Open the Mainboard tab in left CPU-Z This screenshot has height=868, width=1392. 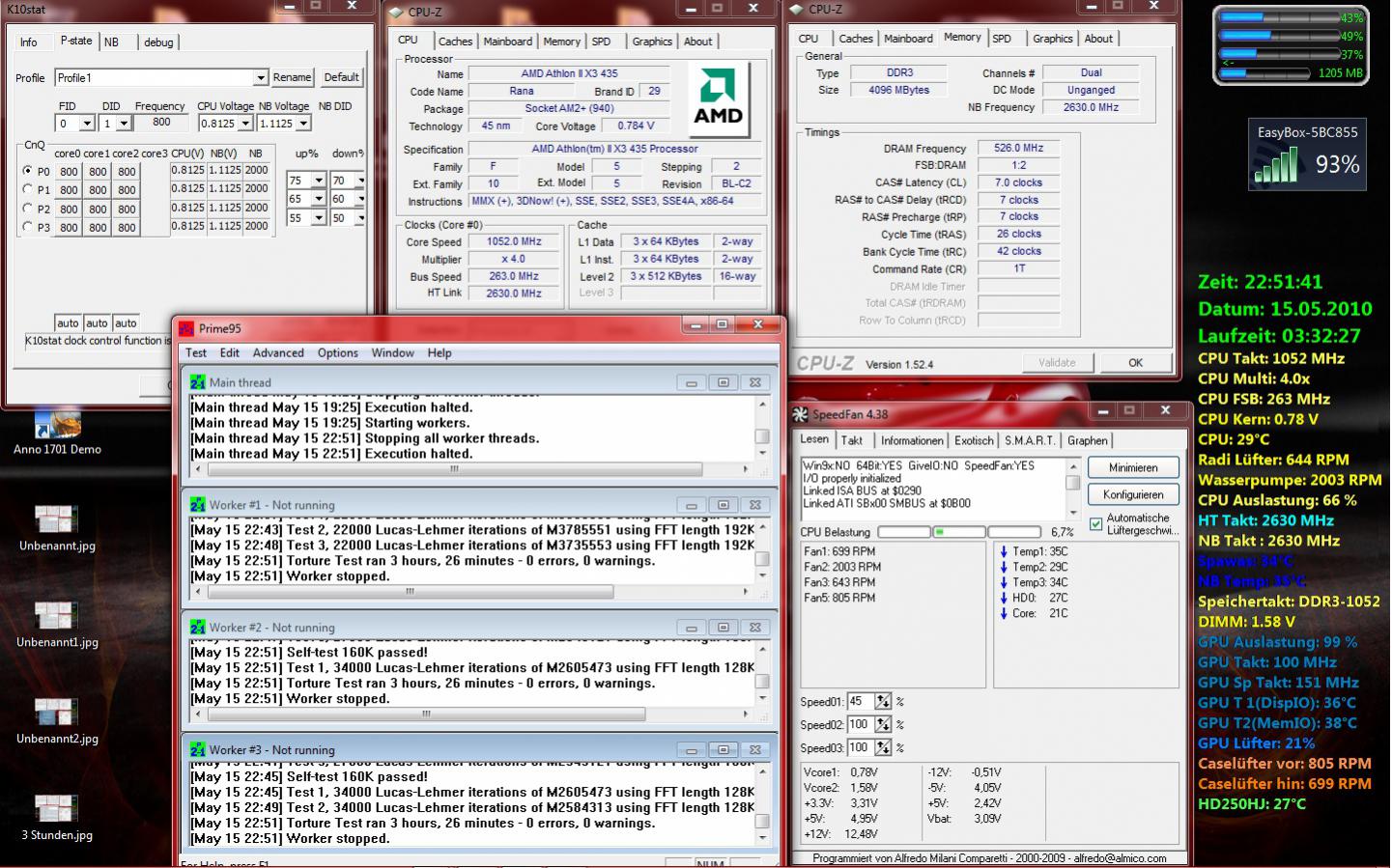(x=508, y=42)
